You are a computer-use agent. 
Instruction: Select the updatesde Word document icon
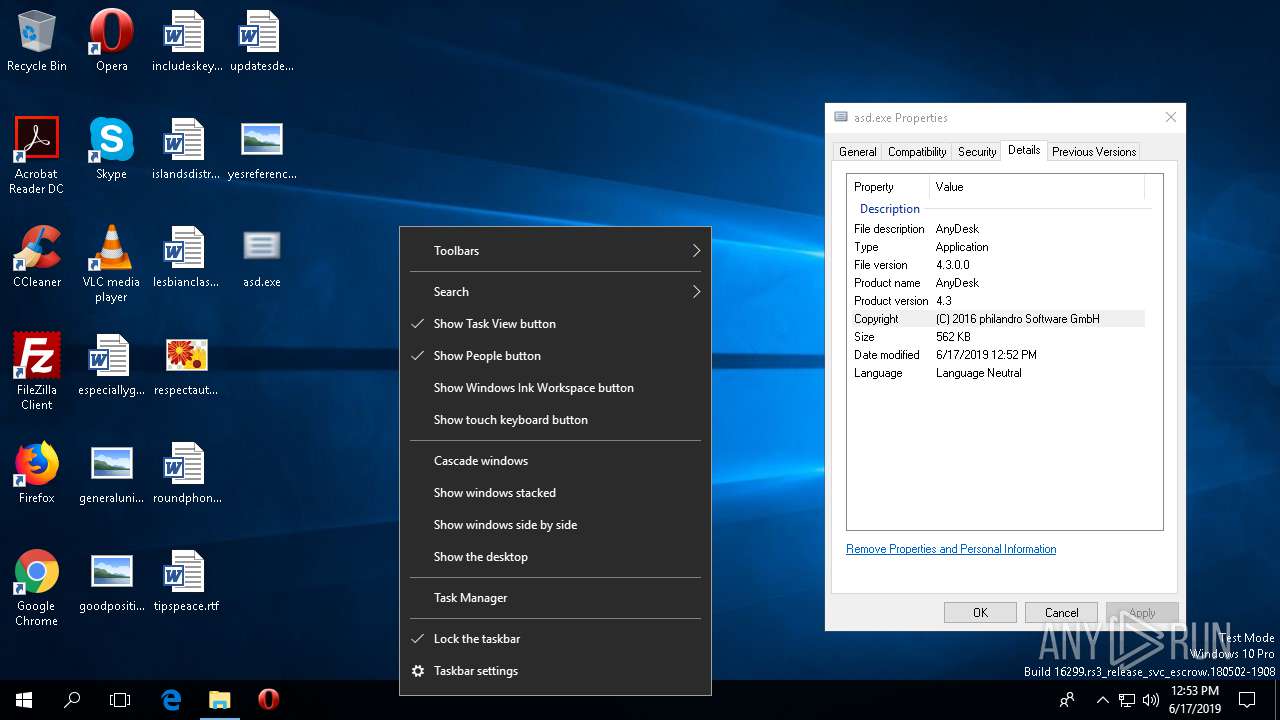coord(261,40)
